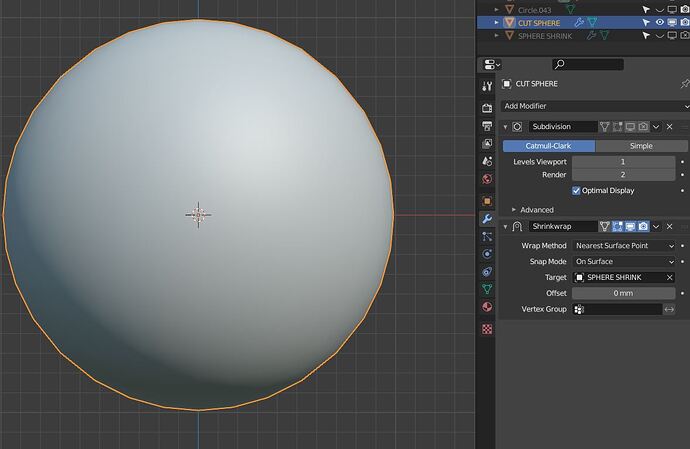Open the Material properties tab

pyautogui.click(x=487, y=307)
